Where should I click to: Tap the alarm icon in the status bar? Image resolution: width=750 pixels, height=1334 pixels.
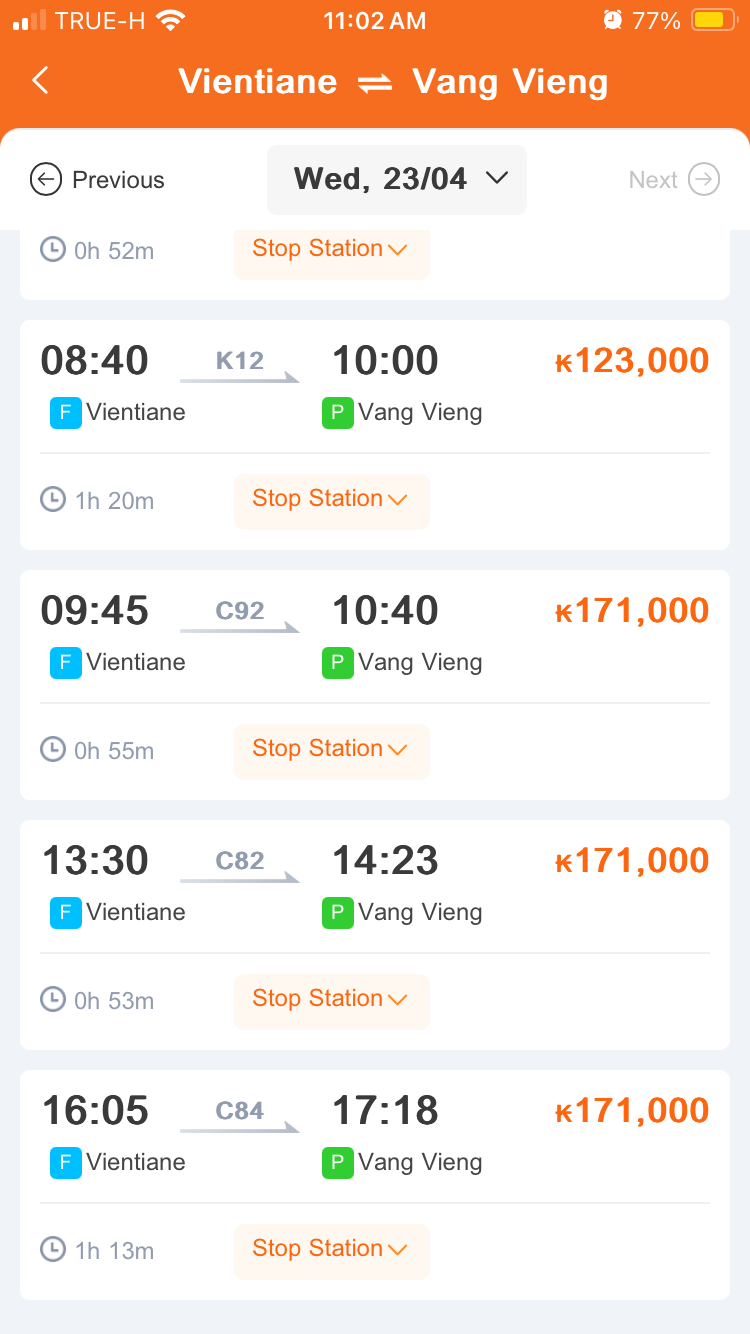[612, 20]
